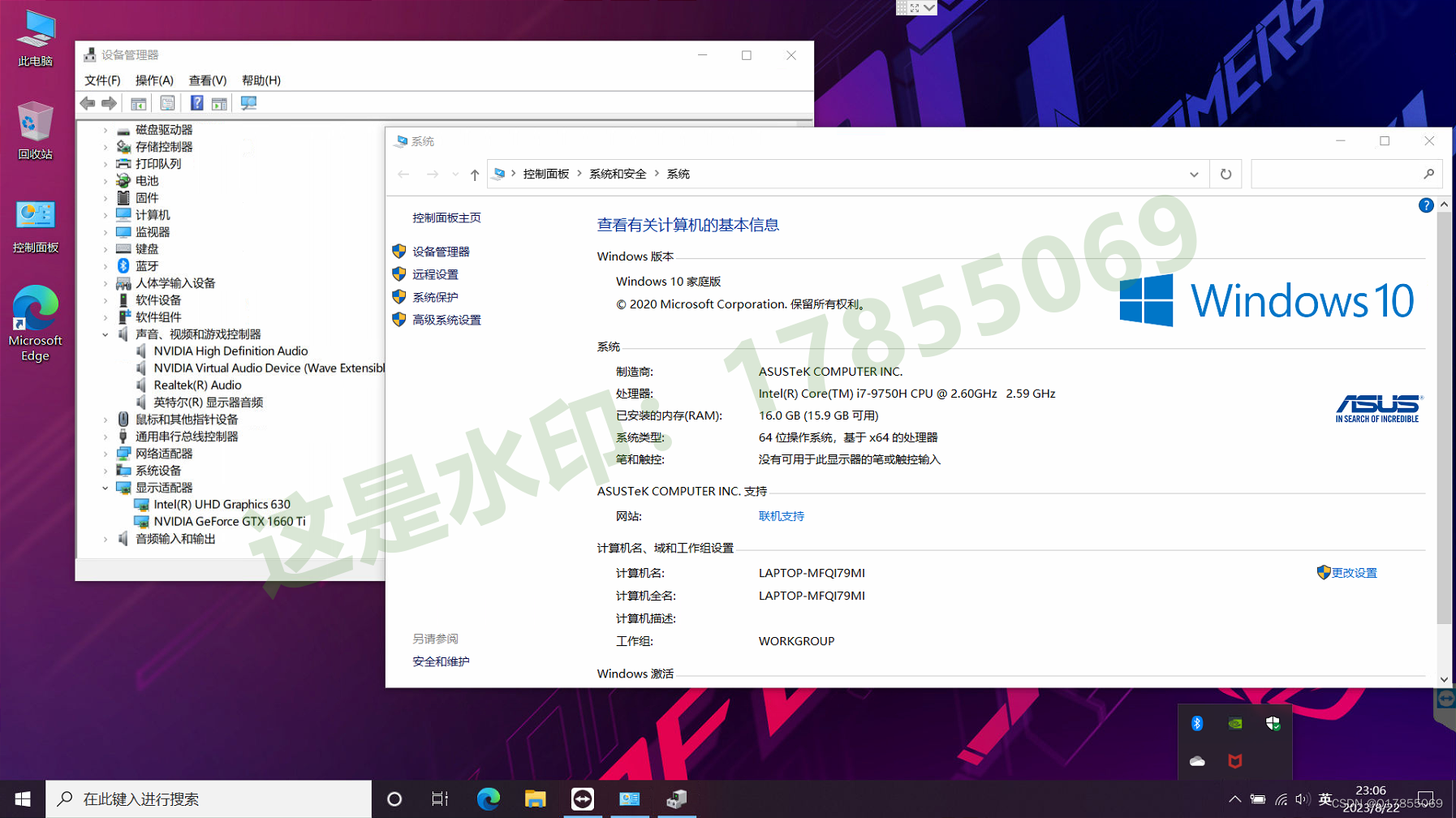
Task: Click the action pane toolbar icon in Device Manager
Action: pyautogui.click(x=219, y=103)
